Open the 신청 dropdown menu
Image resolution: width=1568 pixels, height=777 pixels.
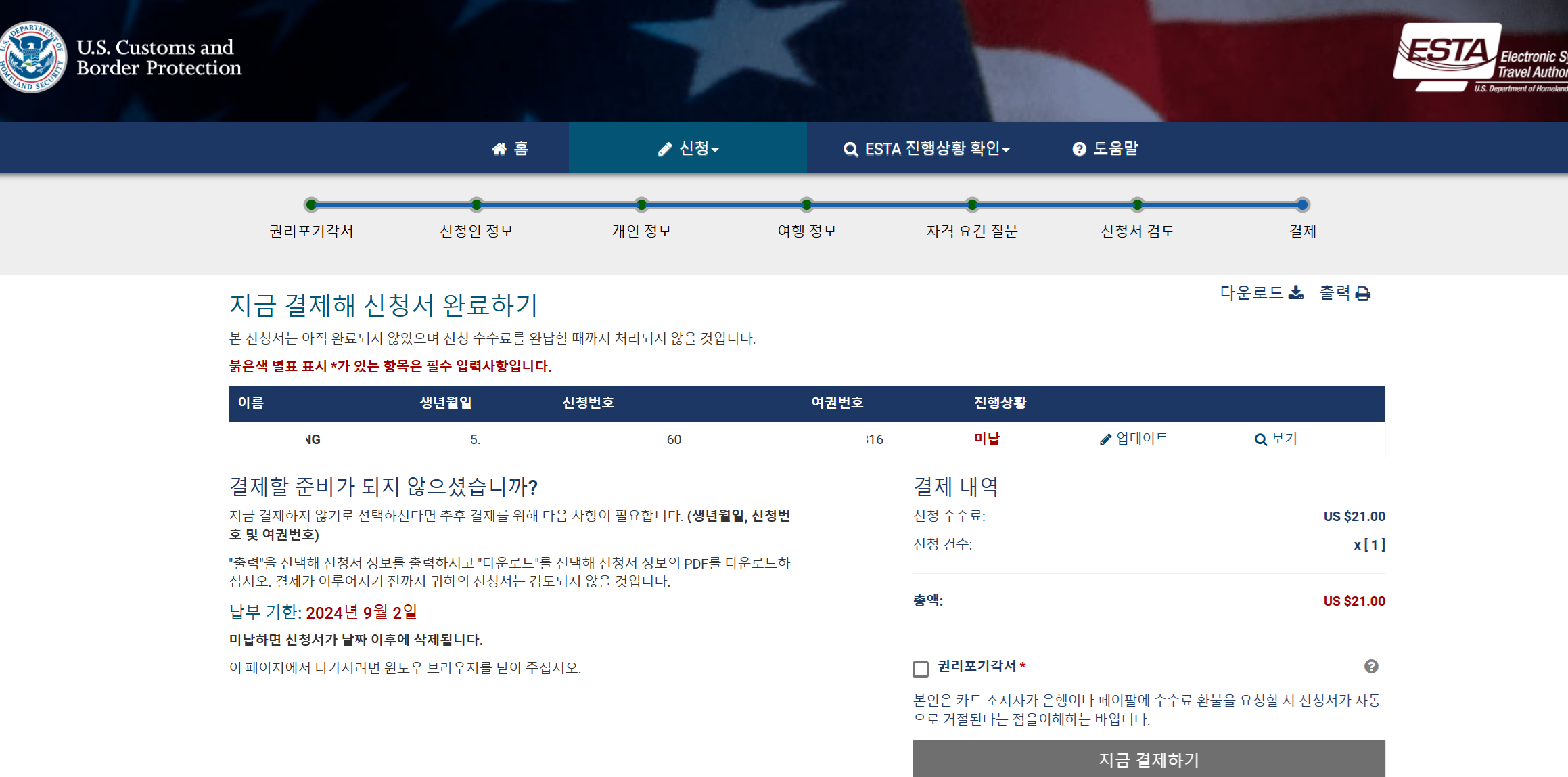pyautogui.click(x=688, y=148)
